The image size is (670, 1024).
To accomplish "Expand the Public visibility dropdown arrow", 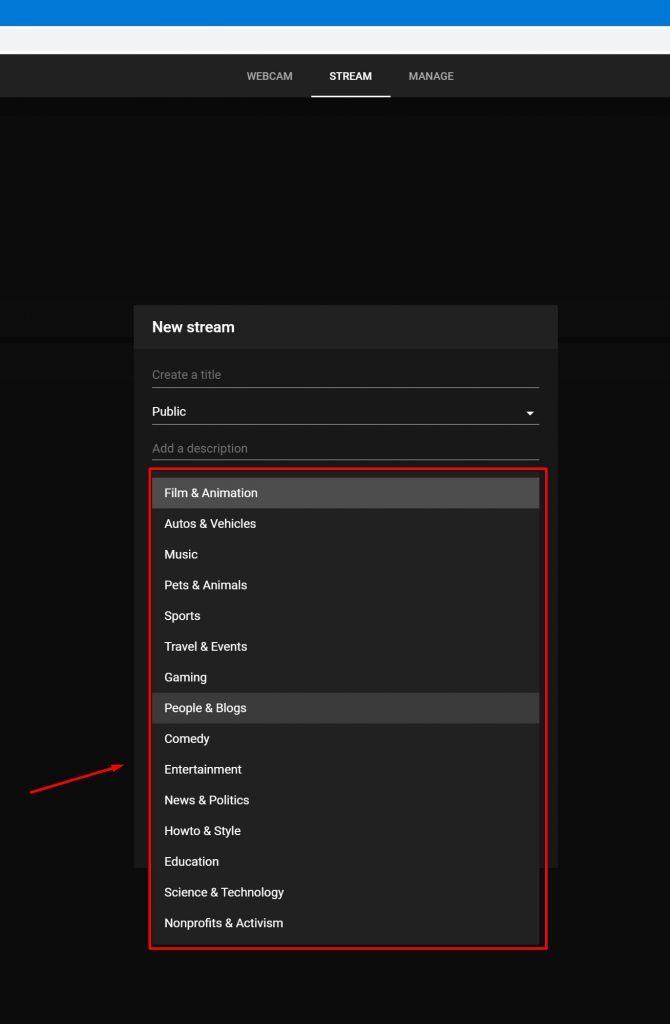I will [530, 413].
